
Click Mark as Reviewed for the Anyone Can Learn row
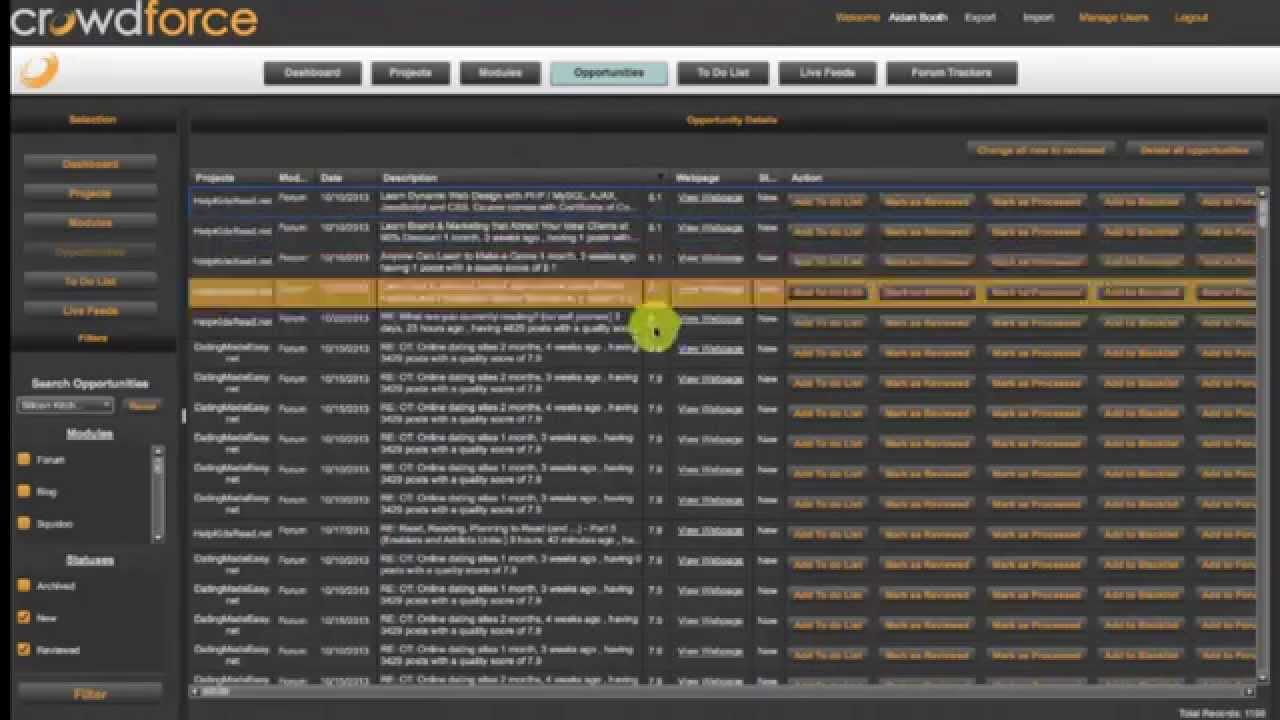tap(926, 262)
